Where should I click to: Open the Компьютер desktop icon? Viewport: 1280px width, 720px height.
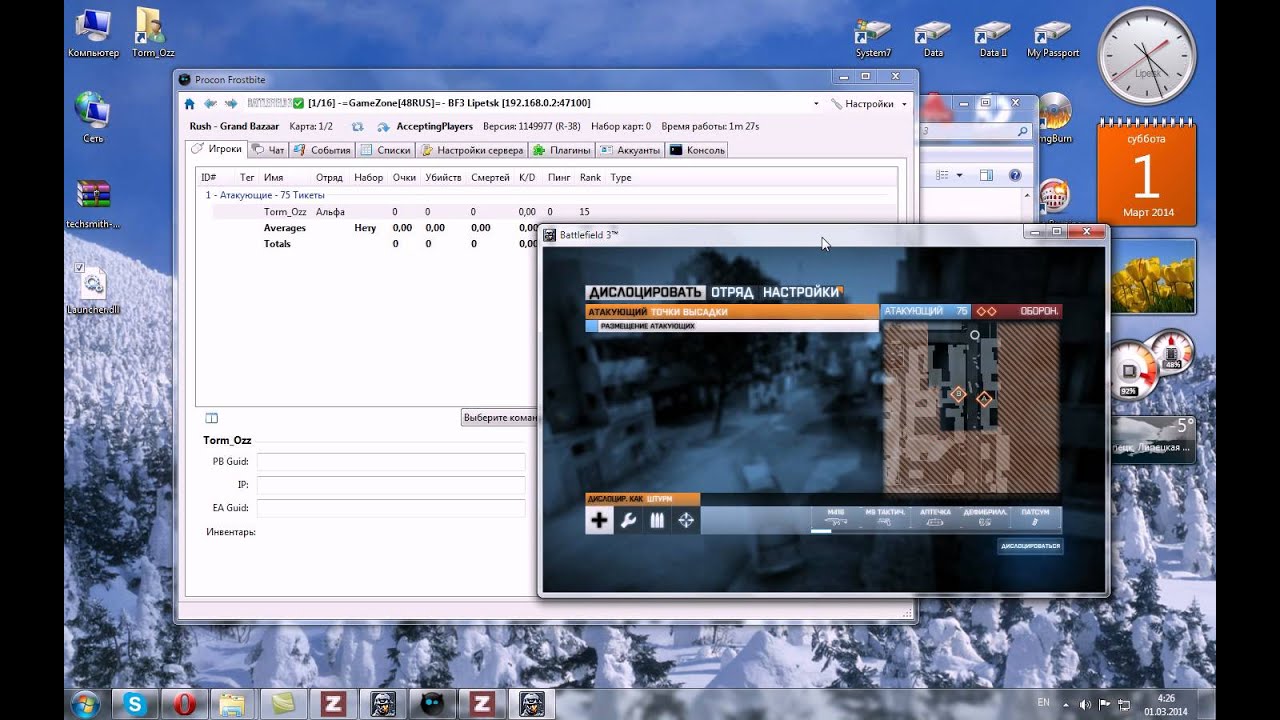click(93, 31)
